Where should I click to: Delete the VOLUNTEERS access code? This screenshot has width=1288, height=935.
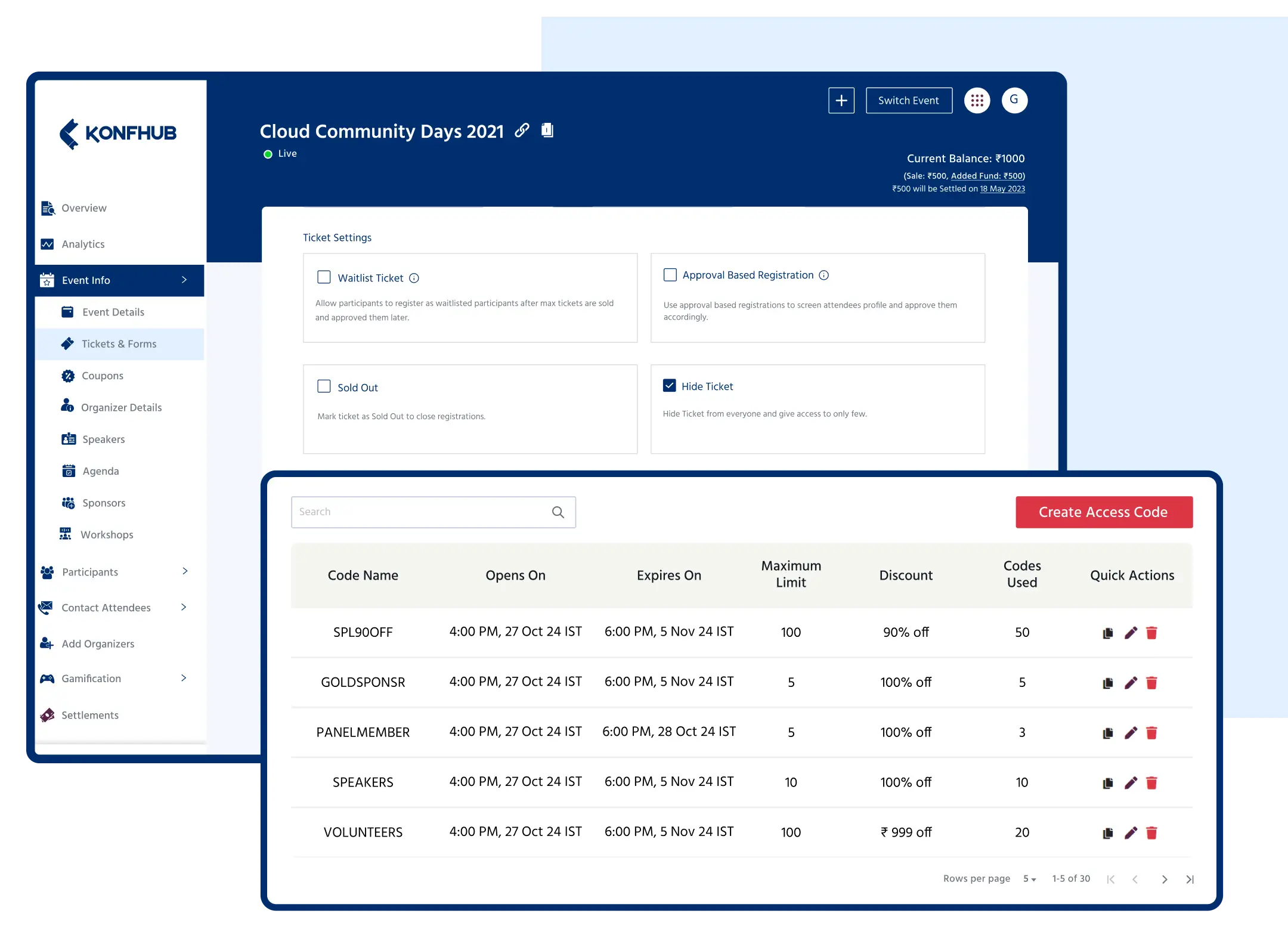[x=1151, y=833]
